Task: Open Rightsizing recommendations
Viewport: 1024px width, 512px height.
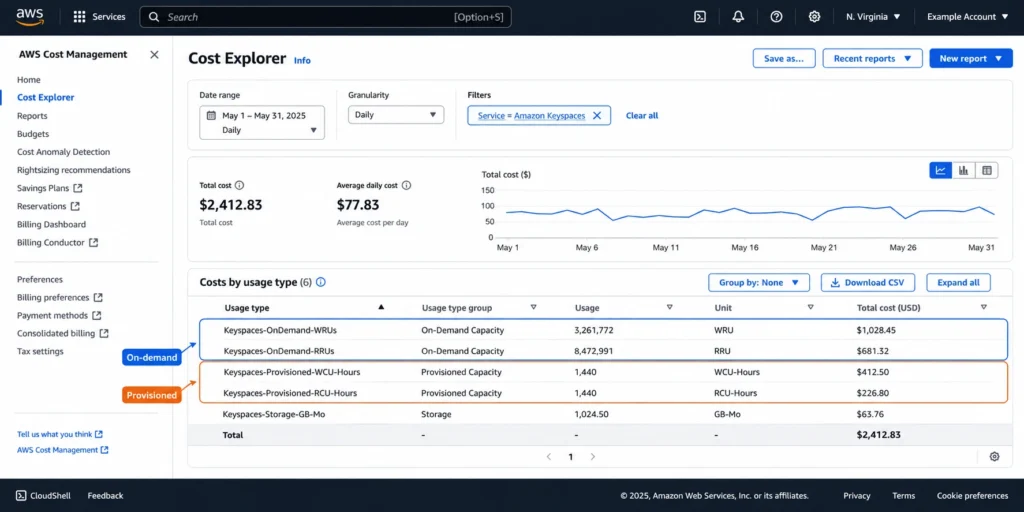Action: point(74,170)
